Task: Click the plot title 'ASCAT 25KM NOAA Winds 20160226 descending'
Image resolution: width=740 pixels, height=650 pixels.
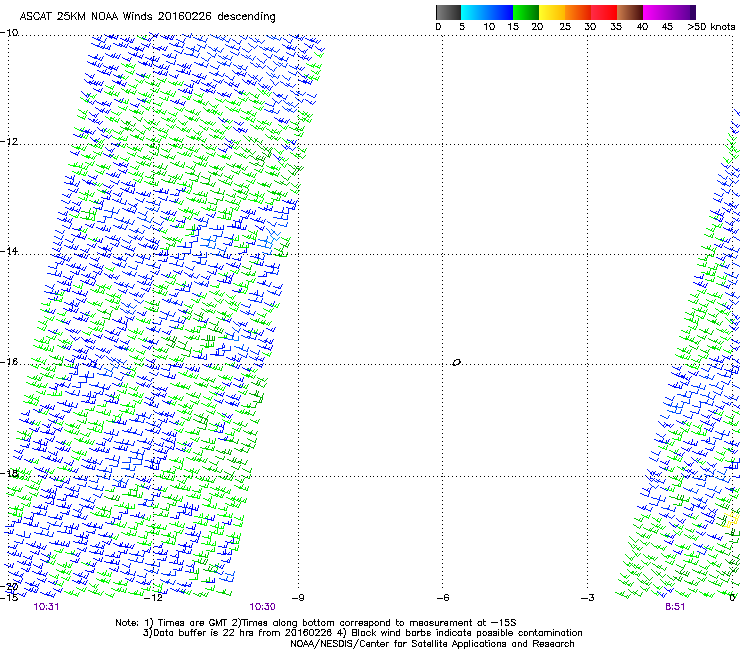Action: tap(147, 17)
